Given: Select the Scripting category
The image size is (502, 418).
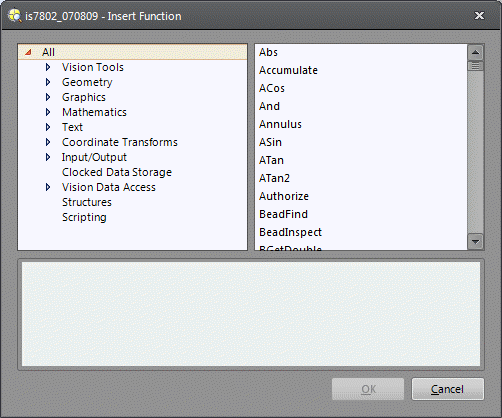Looking at the screenshot, I should point(84,217).
